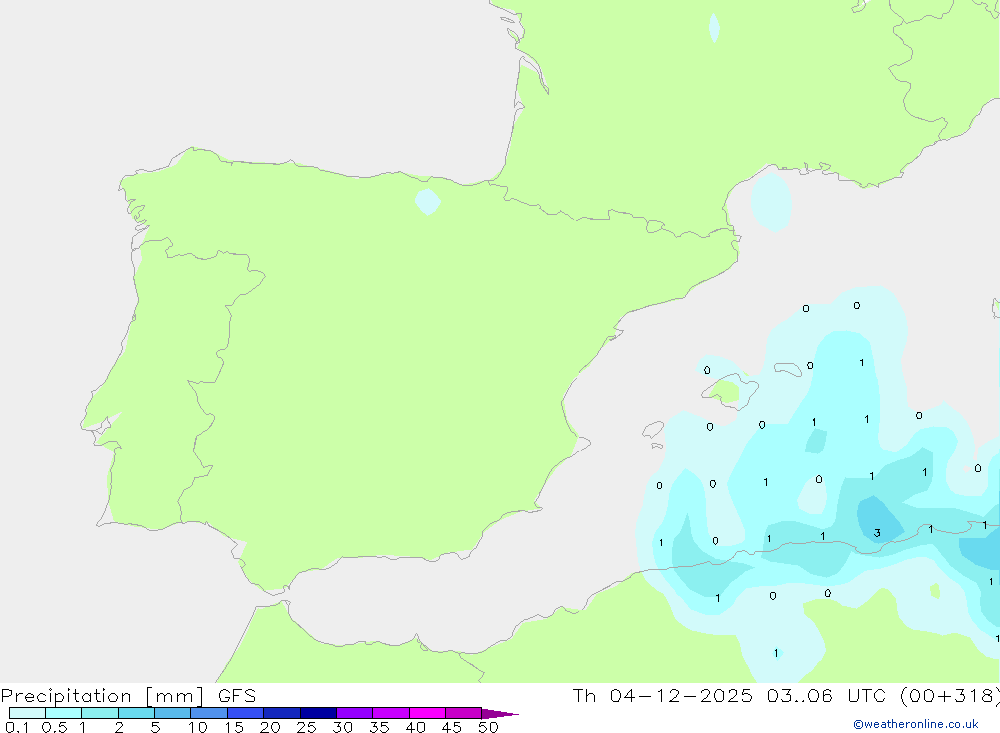
Task: Click the 0.1 to 0.5 mm legend swatch
Action: click(x=27, y=713)
